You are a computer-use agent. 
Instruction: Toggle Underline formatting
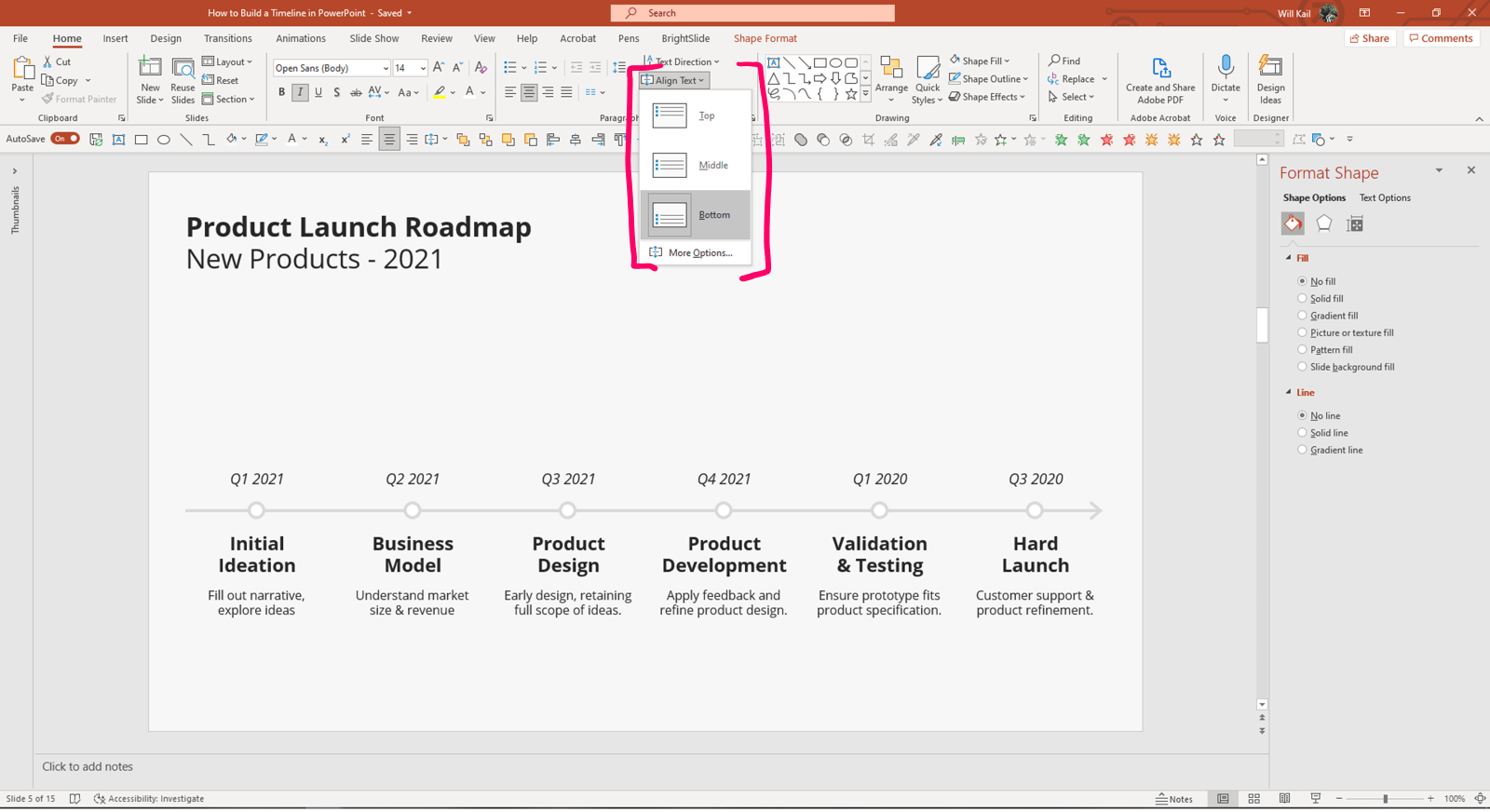318,92
